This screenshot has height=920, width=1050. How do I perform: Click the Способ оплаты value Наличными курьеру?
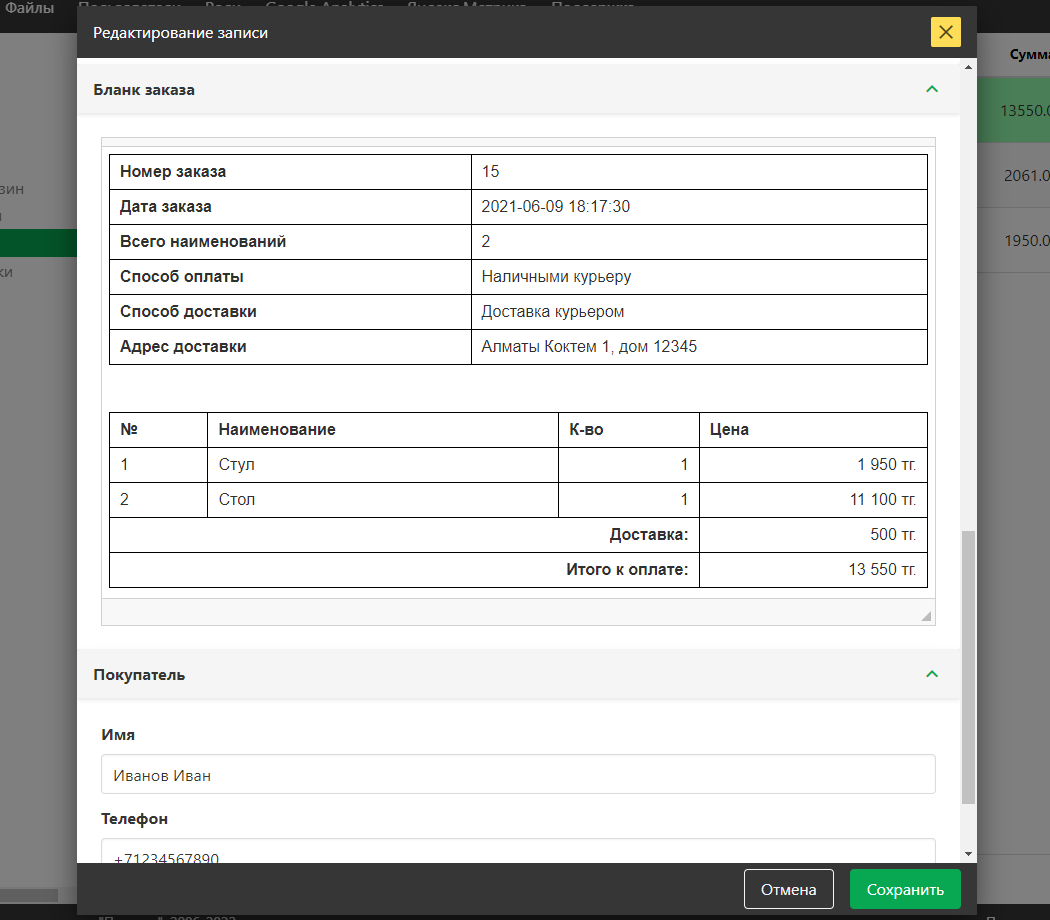(x=556, y=277)
